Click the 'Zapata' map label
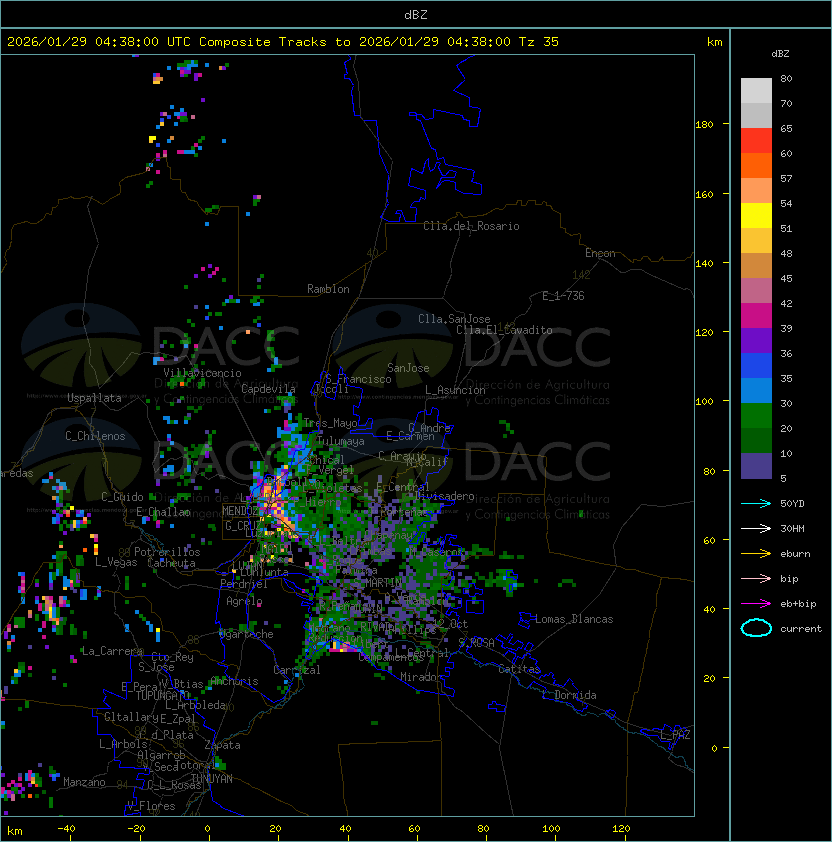The height and width of the screenshot is (842, 832). (222, 745)
